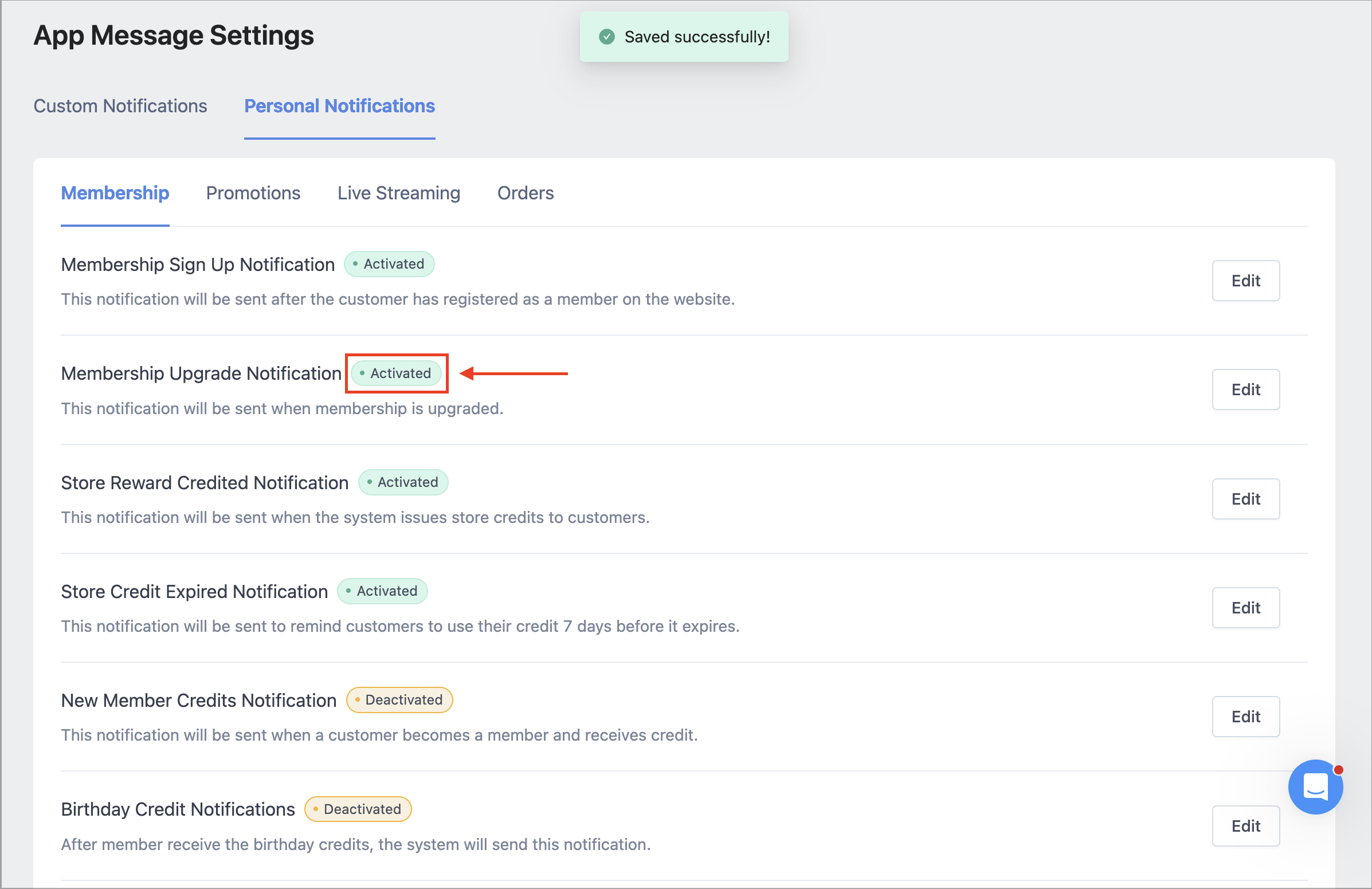Viewport: 1372px width, 889px height.
Task: Open the chat support bubble icon
Action: pyautogui.click(x=1315, y=786)
